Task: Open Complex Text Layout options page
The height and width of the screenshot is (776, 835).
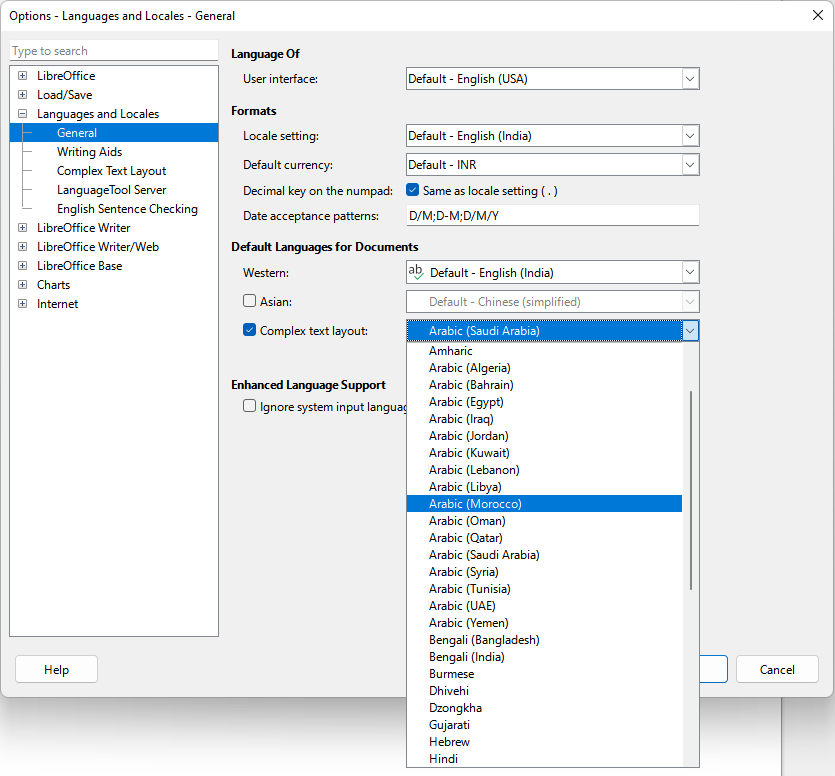Action: tap(111, 171)
